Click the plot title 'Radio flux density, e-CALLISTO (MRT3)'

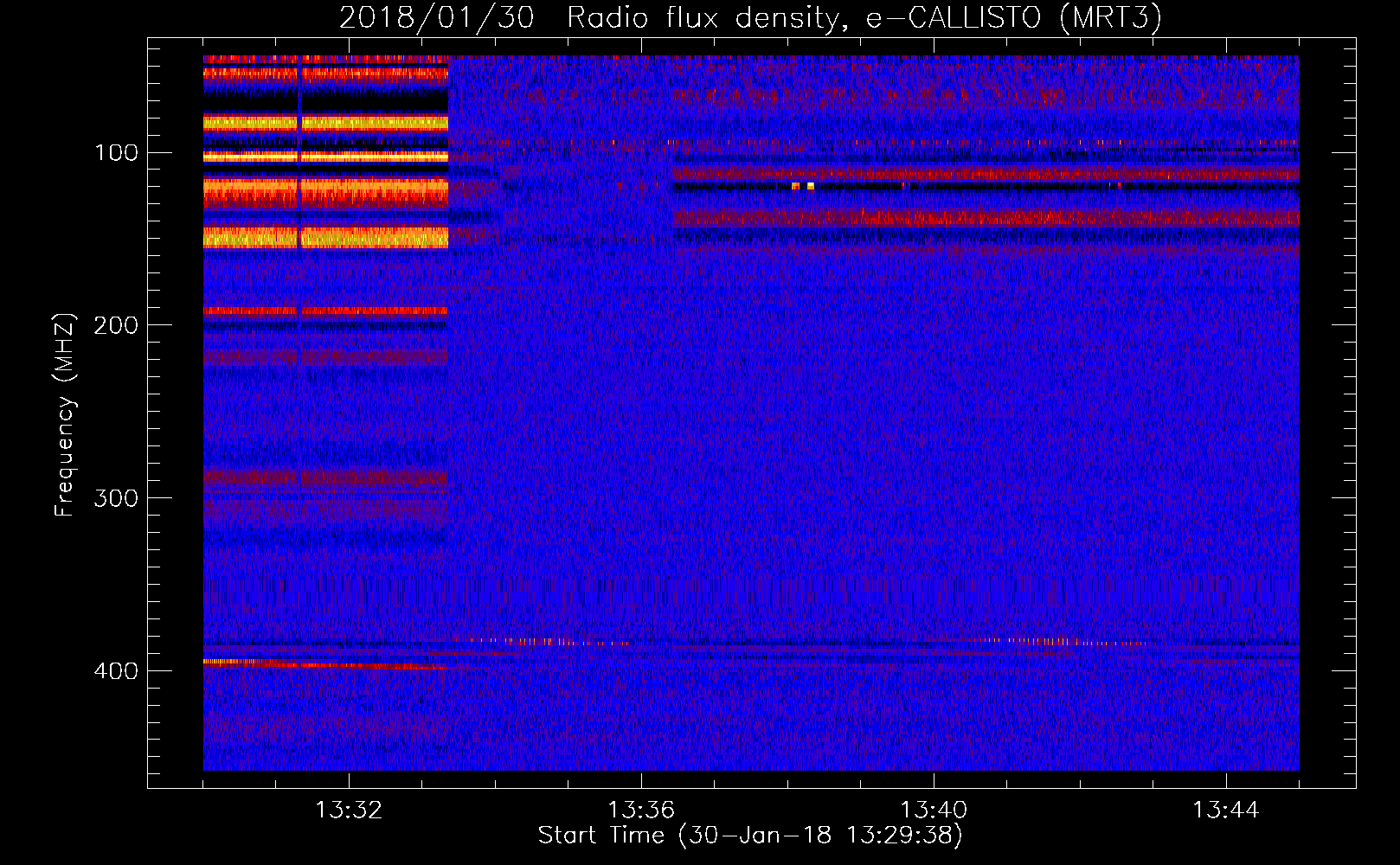click(x=864, y=18)
